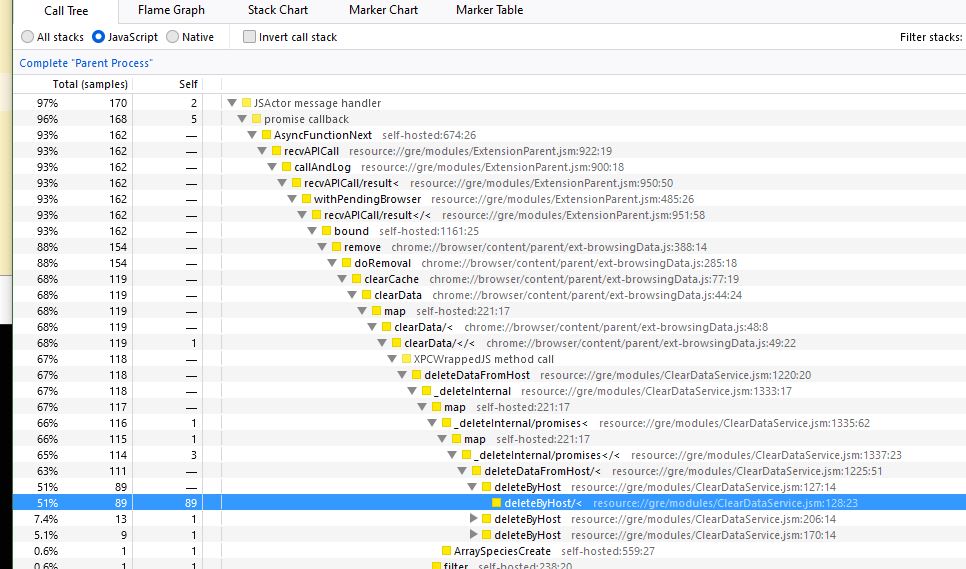Expand deleteByHost at ClearDataService.jsm:206:14
Image resolution: width=966 pixels, height=569 pixels.
(473, 519)
